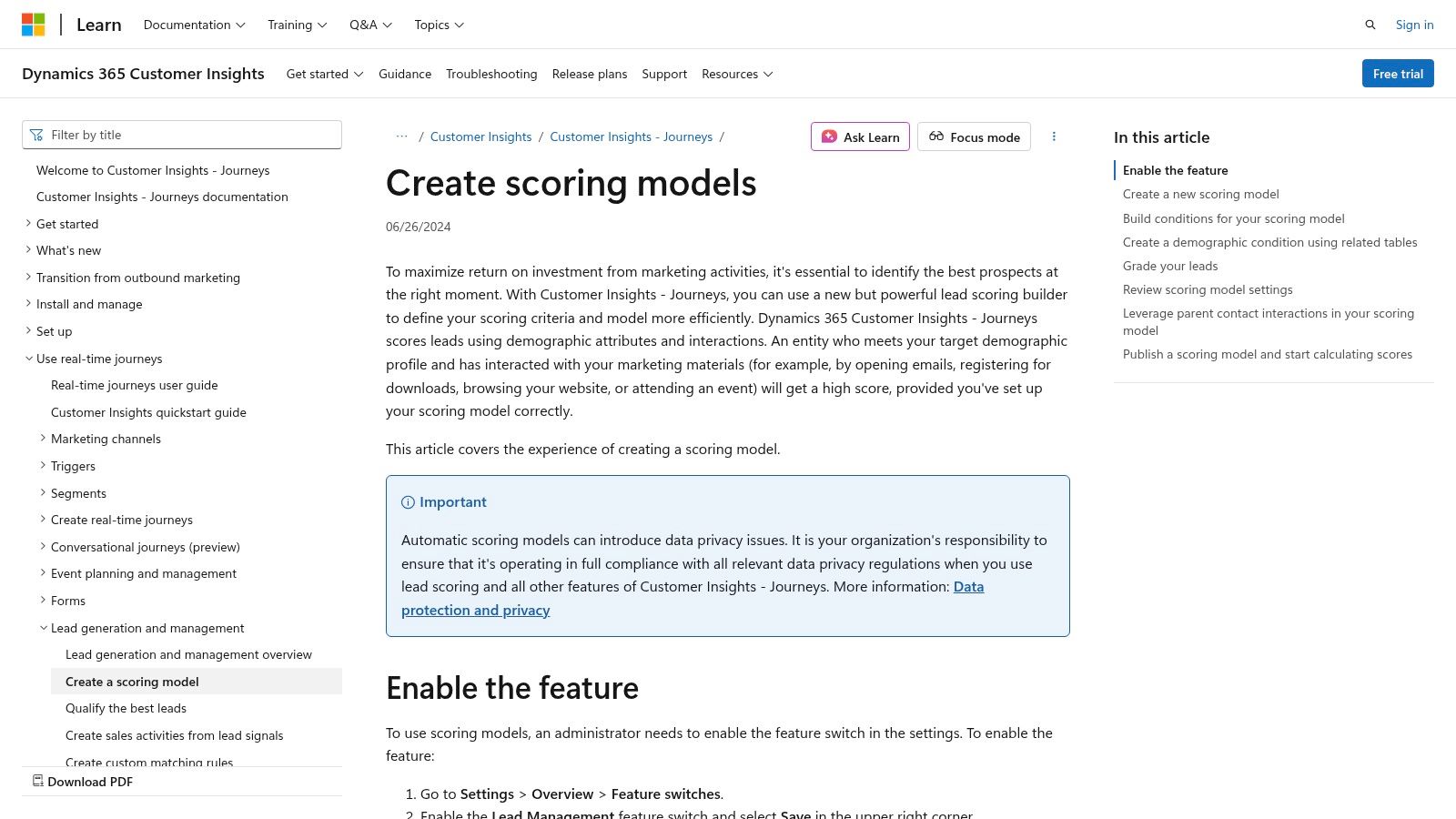
Task: Click the Microsoft logo icon
Action: click(34, 25)
